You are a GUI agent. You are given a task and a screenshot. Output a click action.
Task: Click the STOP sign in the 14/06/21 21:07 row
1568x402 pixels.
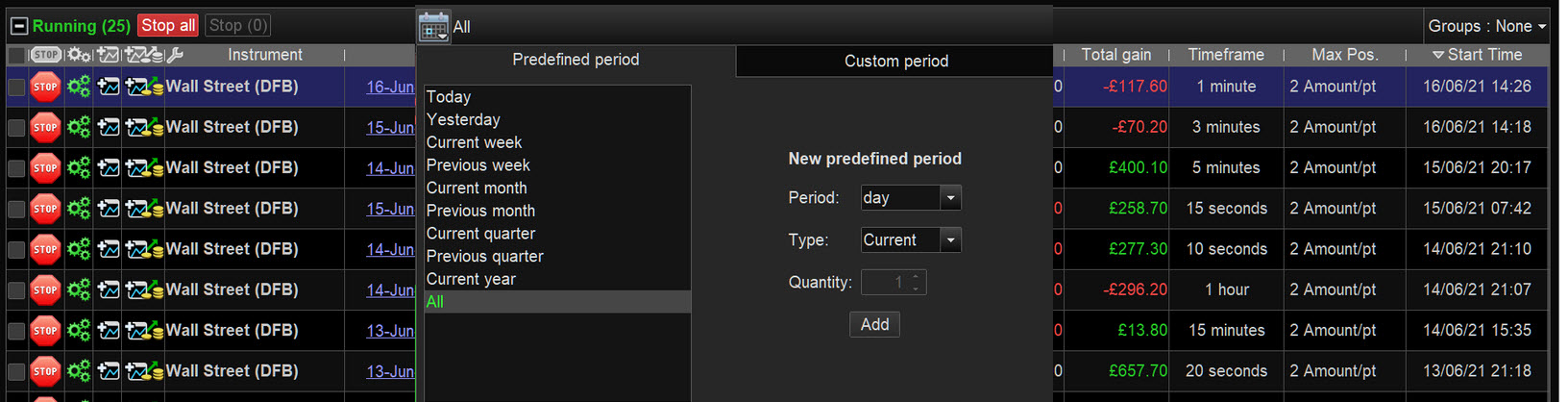pyautogui.click(x=45, y=289)
